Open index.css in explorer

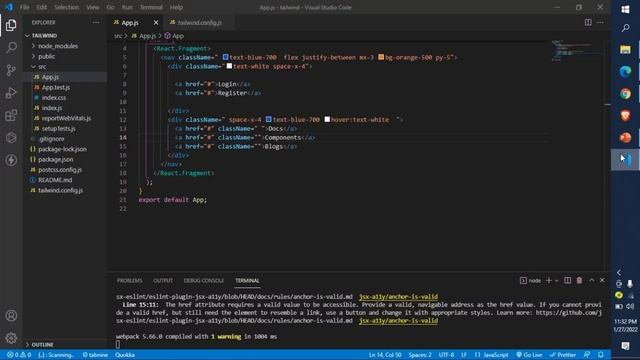click(x=54, y=98)
